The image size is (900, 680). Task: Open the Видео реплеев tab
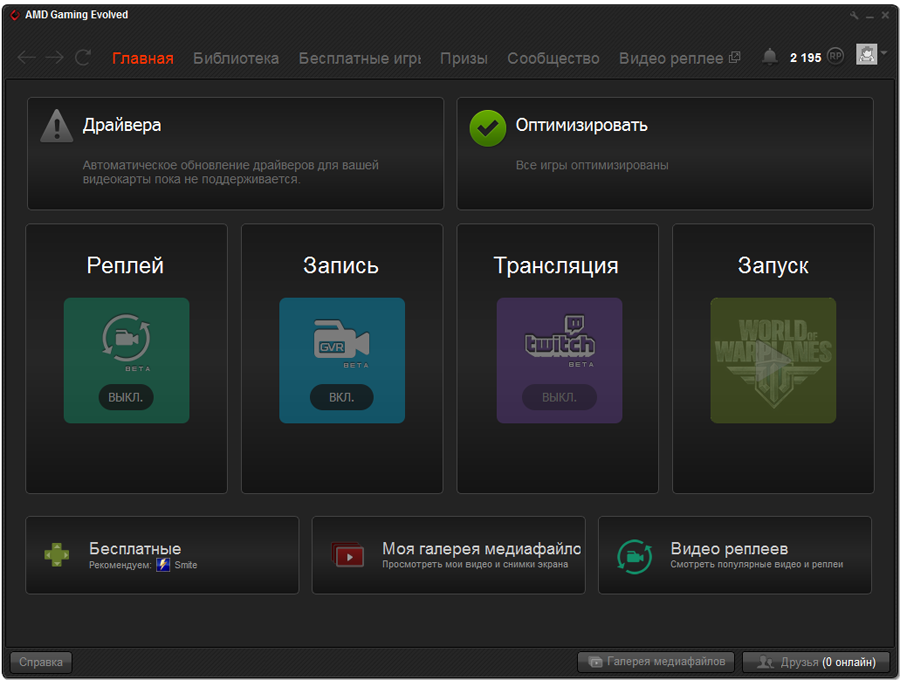[671, 58]
